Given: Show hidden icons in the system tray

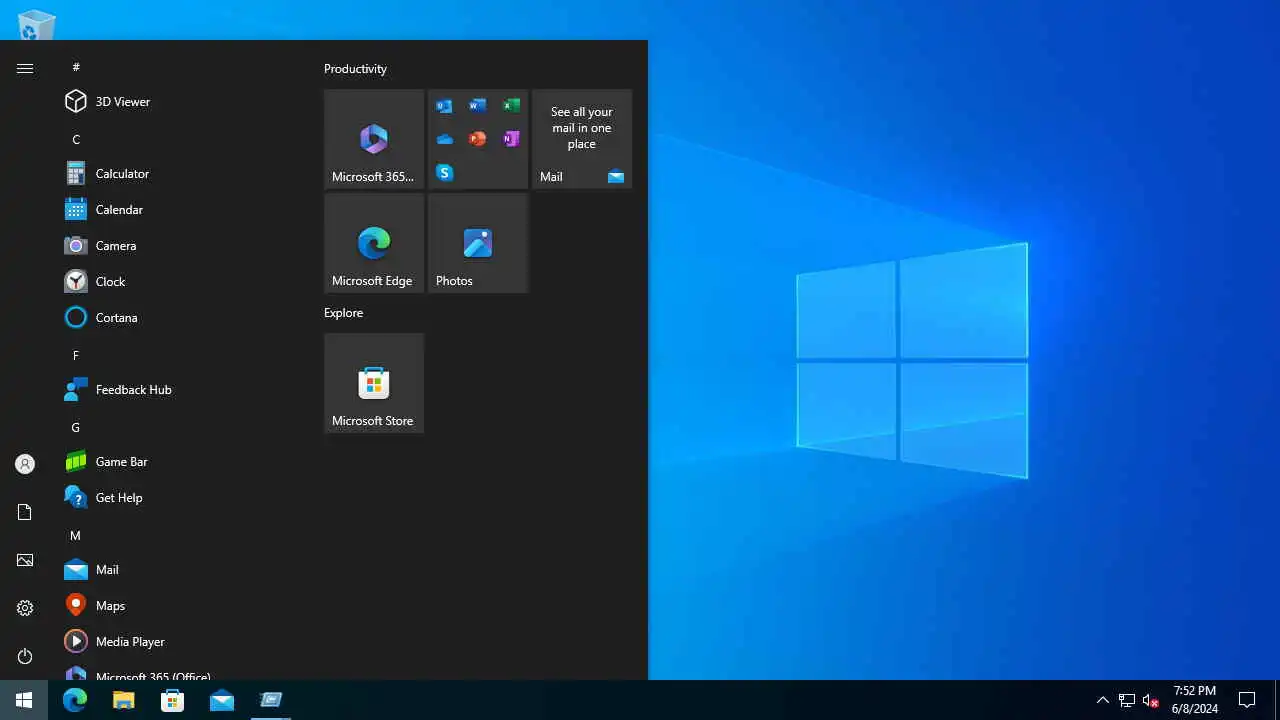Looking at the screenshot, I should (x=1103, y=700).
